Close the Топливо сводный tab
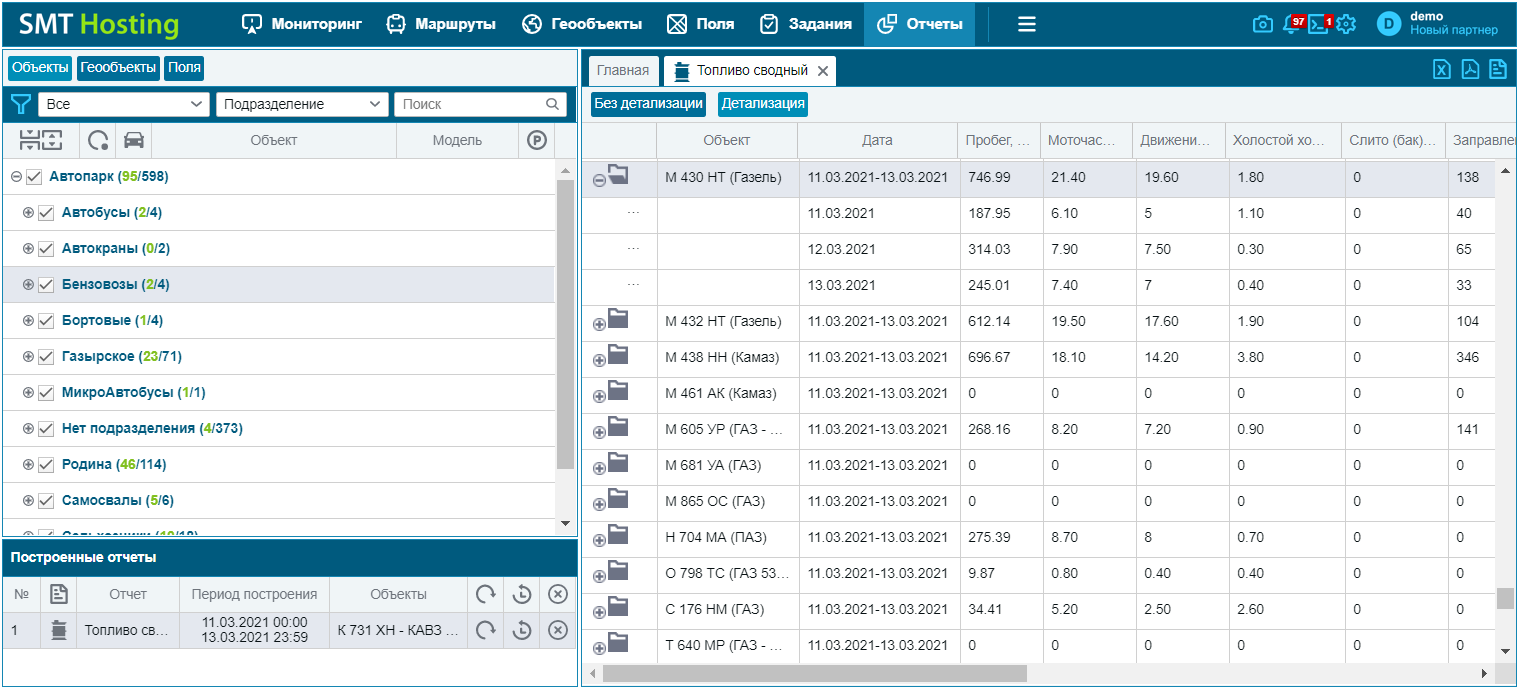This screenshot has width=1519, height=690. tap(822, 71)
